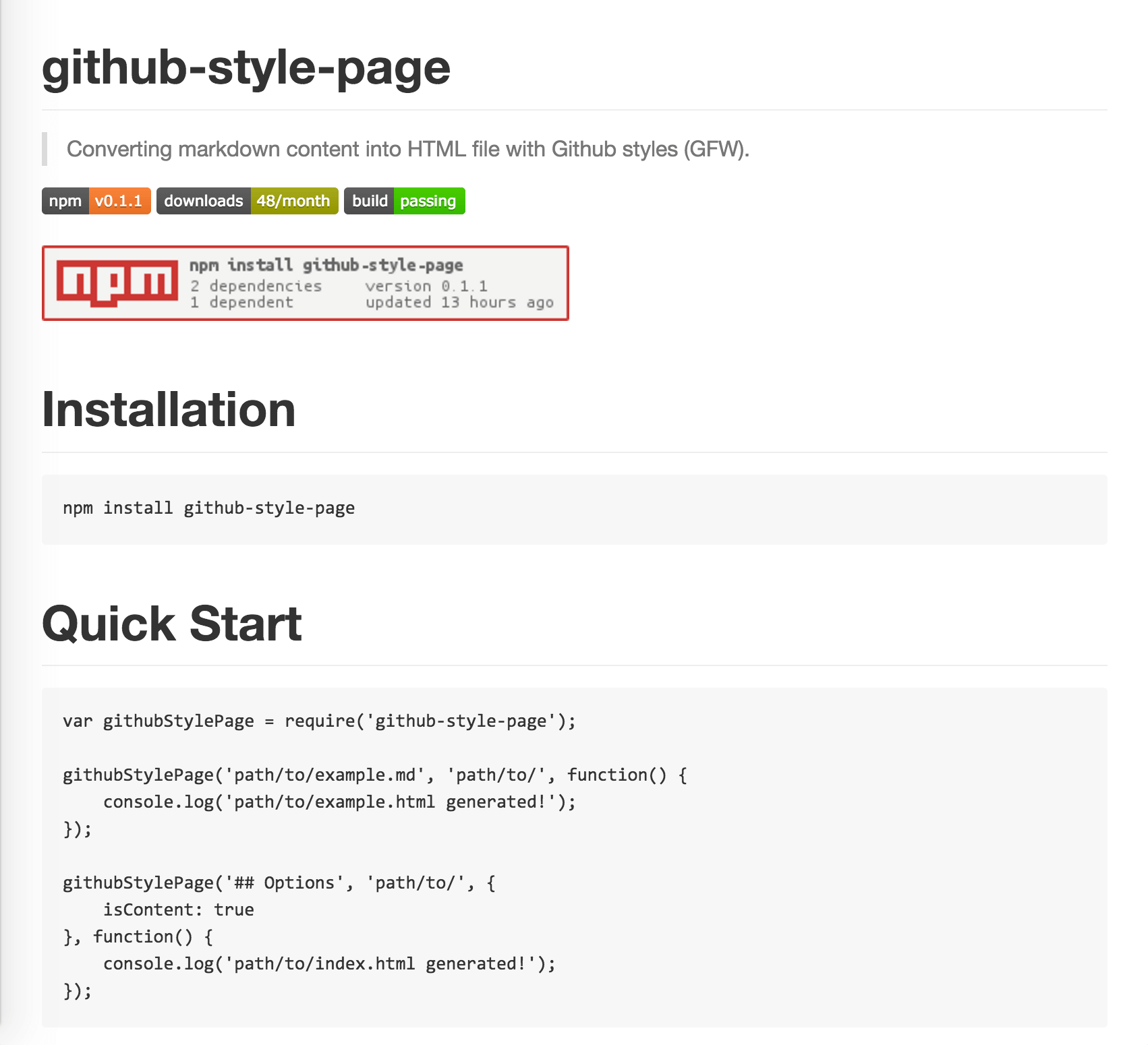Open the npm install github-style-page banner
Viewport: 1148px width, 1045px height.
pos(306,283)
